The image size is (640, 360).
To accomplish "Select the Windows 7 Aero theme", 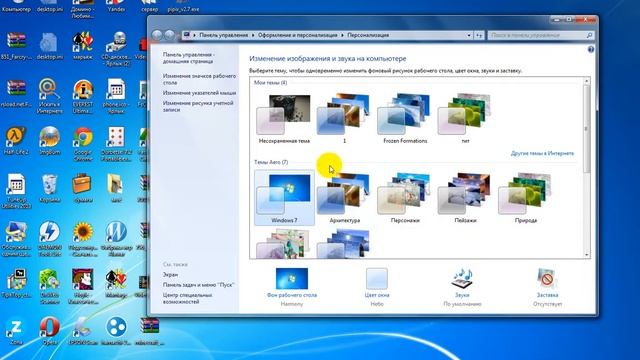I will click(284, 198).
